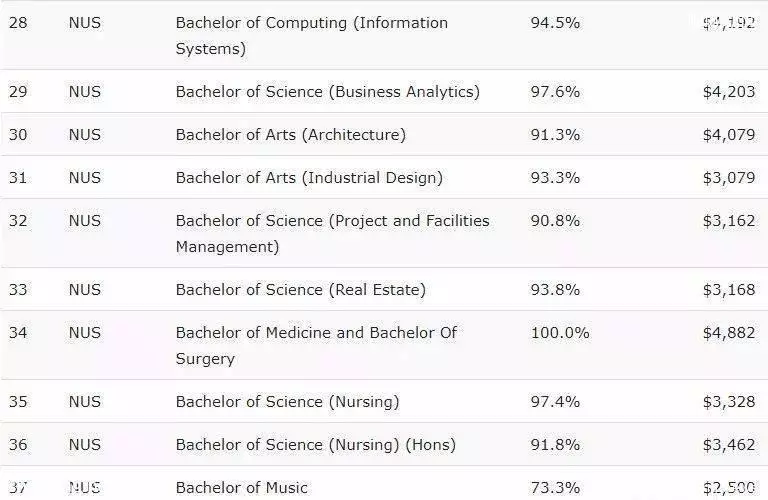Select Bachelor of Arts (Industrial Design) entry
Screen dimensions: 768x500
(x=309, y=177)
